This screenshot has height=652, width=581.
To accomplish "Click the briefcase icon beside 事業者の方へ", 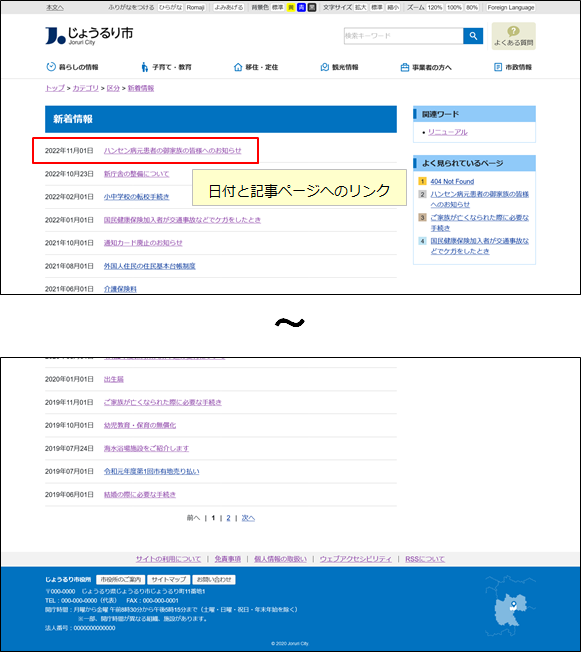I will pyautogui.click(x=405, y=67).
